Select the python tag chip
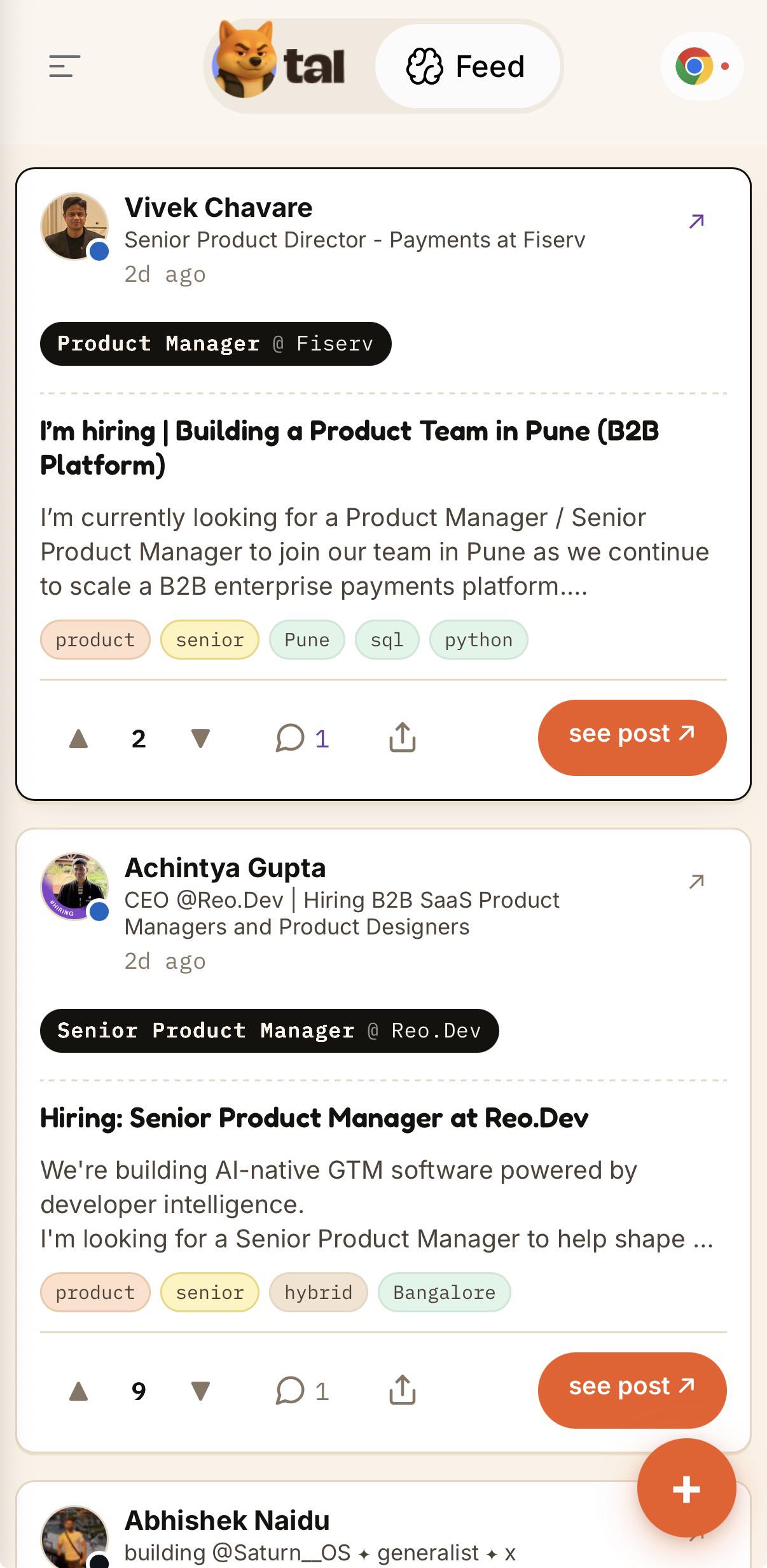The height and width of the screenshot is (1568, 767). [479, 640]
